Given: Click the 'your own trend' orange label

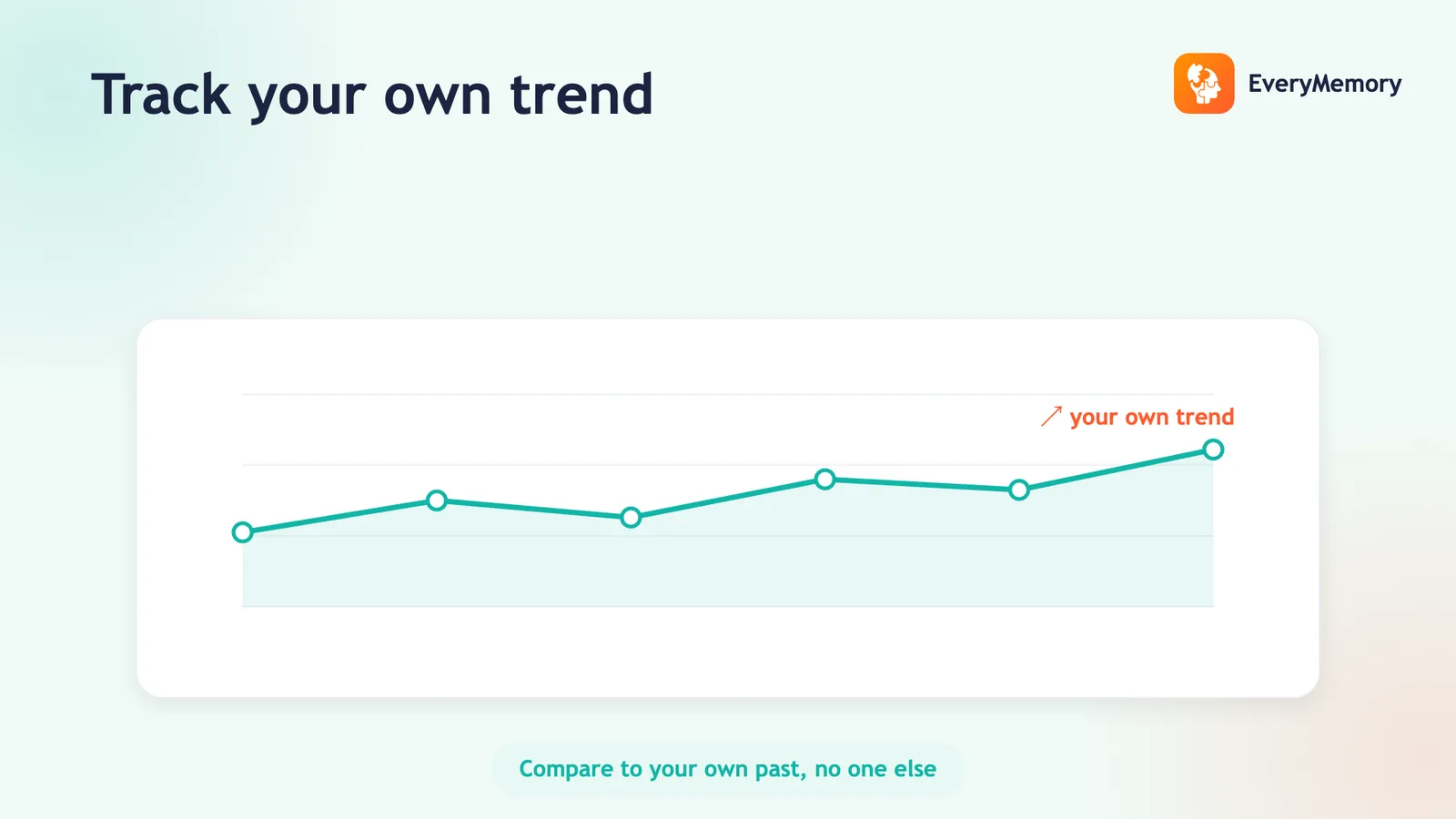Looking at the screenshot, I should [x=1152, y=417].
